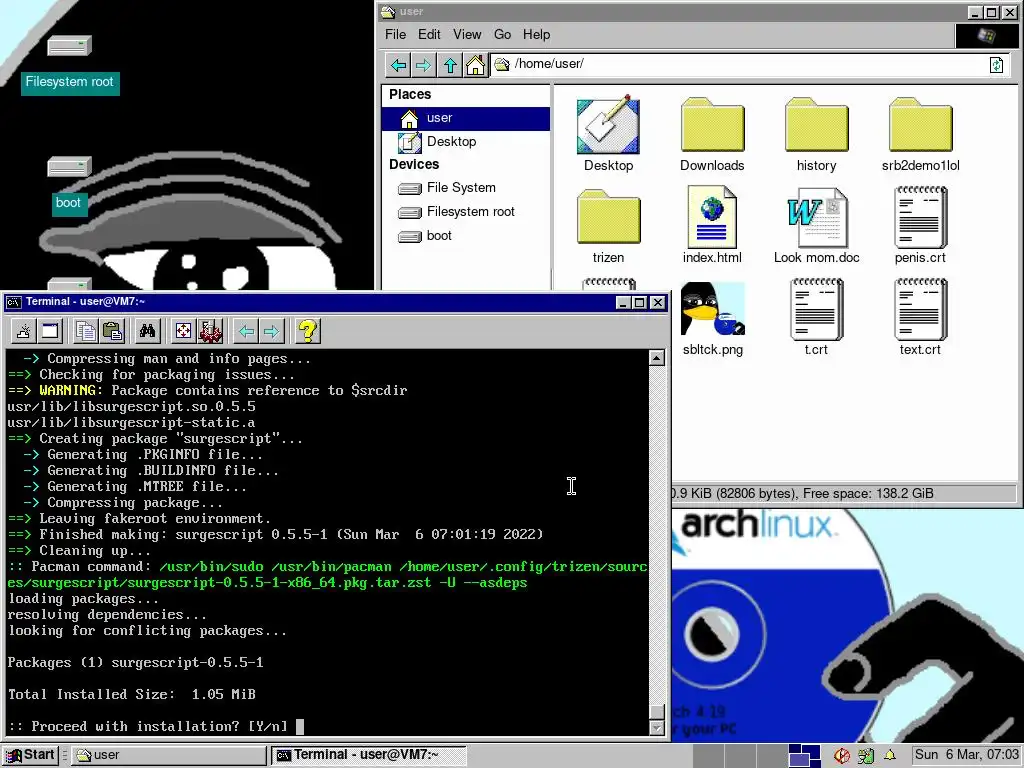Switch to the user window taskbar button
Screen dimensions: 1024x768
[x=169, y=755]
